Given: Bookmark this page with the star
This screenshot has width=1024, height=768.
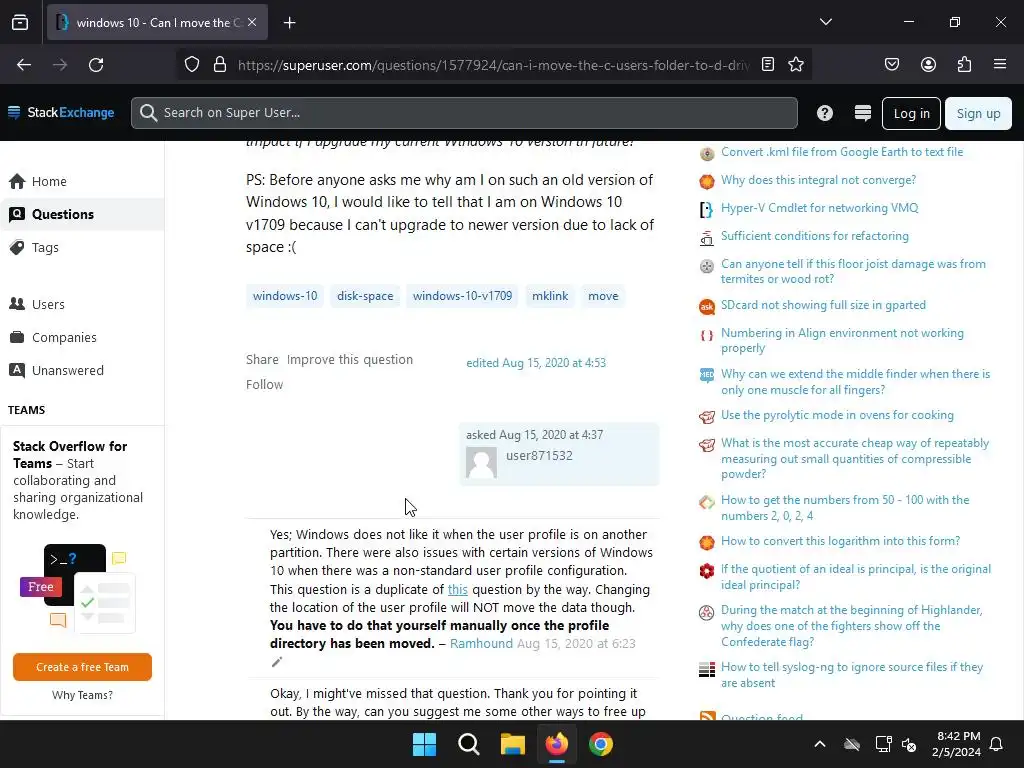Looking at the screenshot, I should [x=795, y=65].
